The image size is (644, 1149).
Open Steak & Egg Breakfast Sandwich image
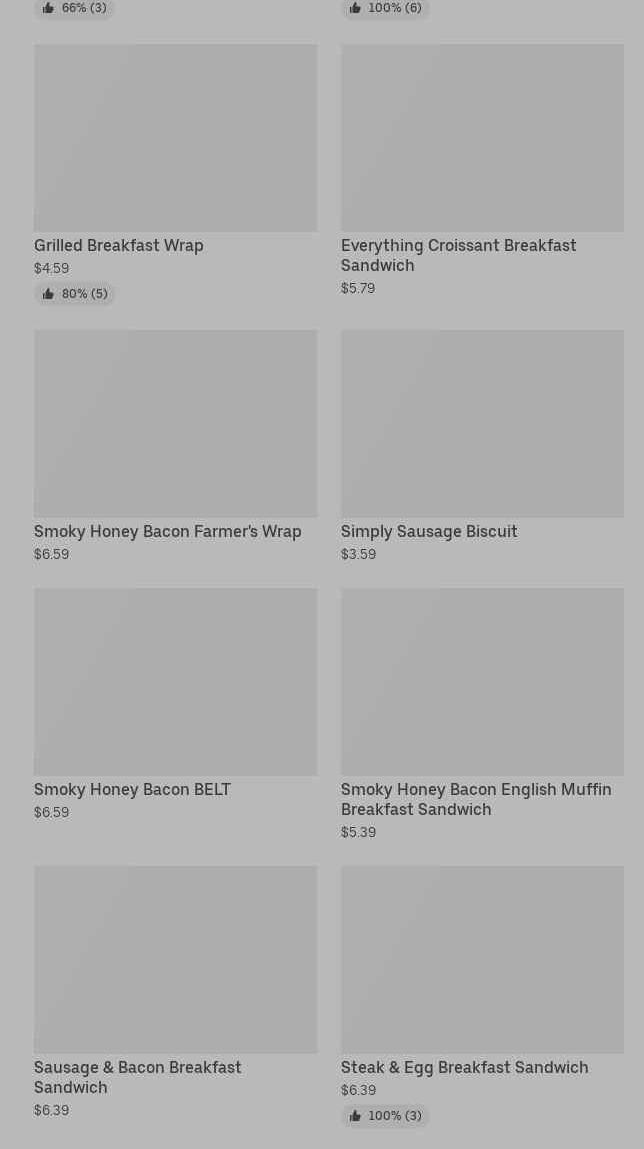pos(482,960)
